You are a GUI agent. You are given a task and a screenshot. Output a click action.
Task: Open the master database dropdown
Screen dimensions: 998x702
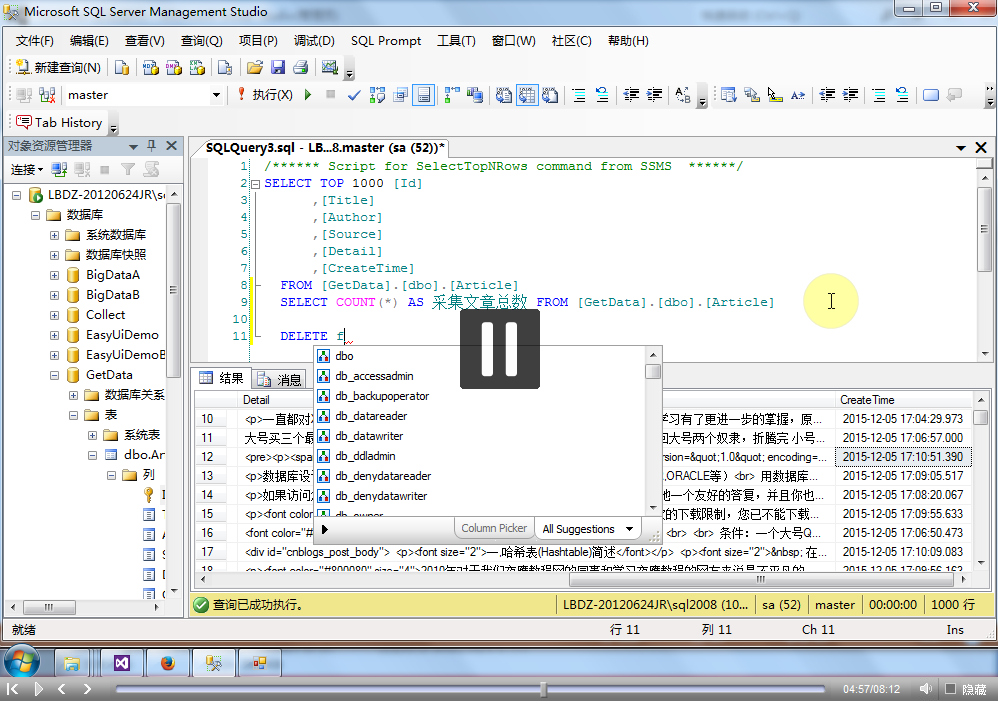pos(216,95)
